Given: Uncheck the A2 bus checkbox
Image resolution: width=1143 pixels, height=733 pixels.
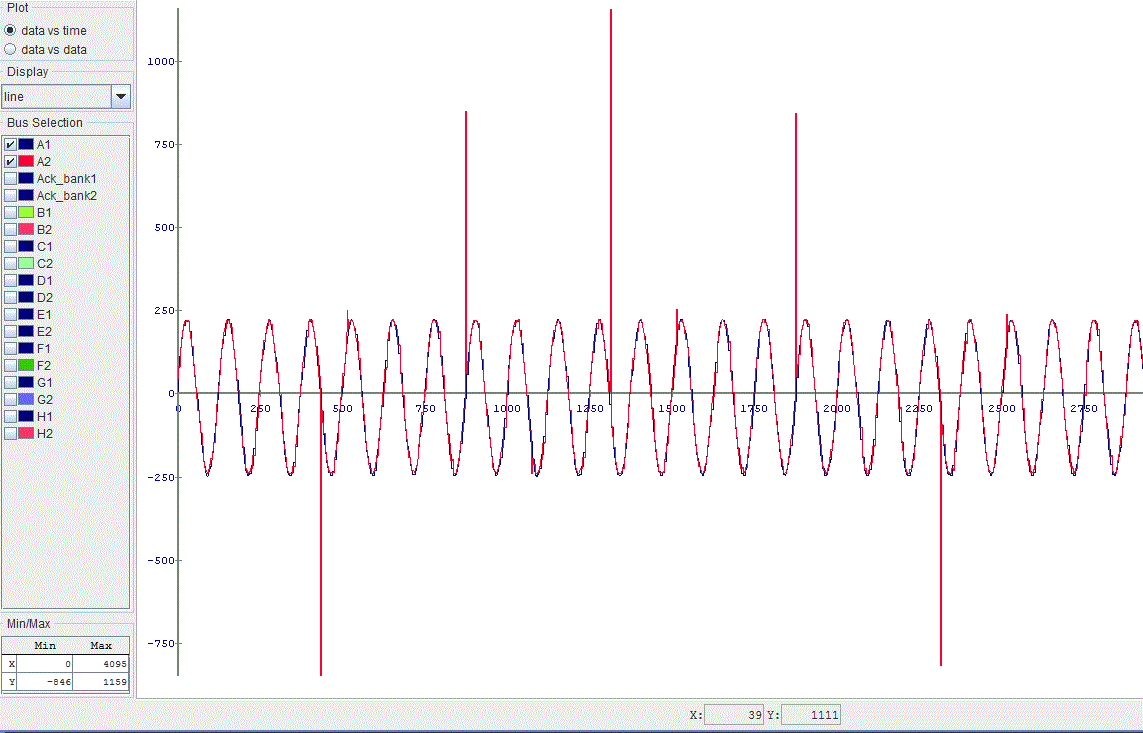Looking at the screenshot, I should click(10, 161).
